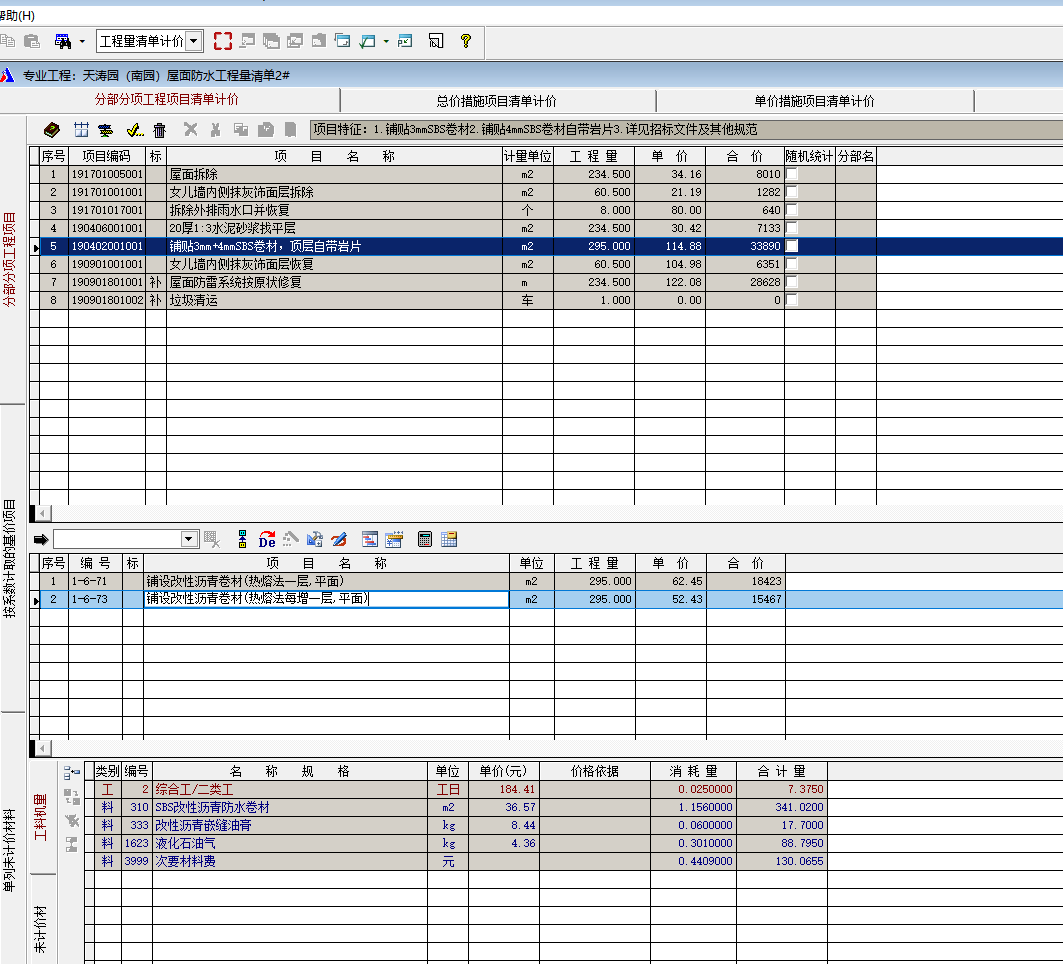1063x964 pixels.
Task: Click the 价格依据 column header
Action: tap(595, 771)
